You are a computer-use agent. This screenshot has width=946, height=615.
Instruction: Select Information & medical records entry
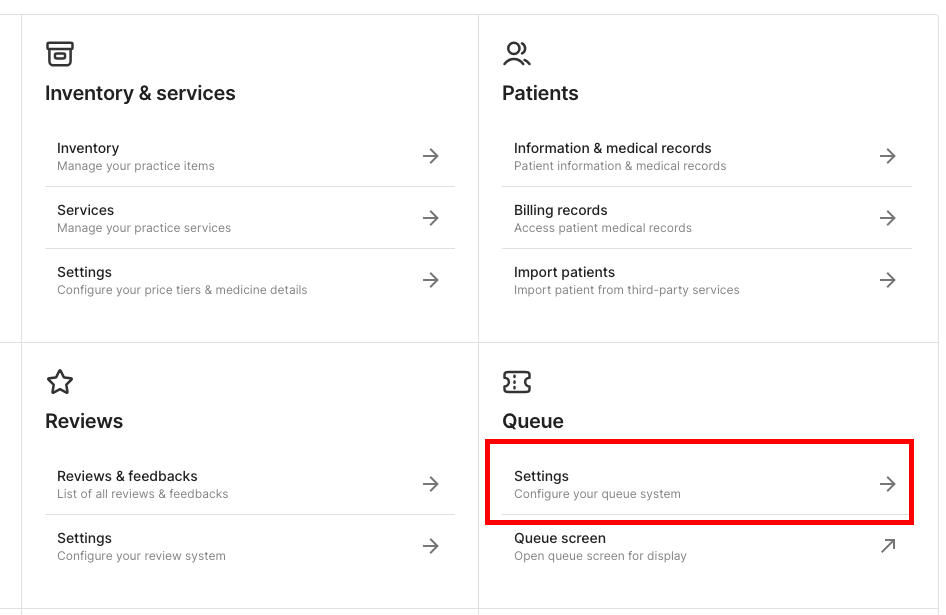pyautogui.click(x=706, y=156)
